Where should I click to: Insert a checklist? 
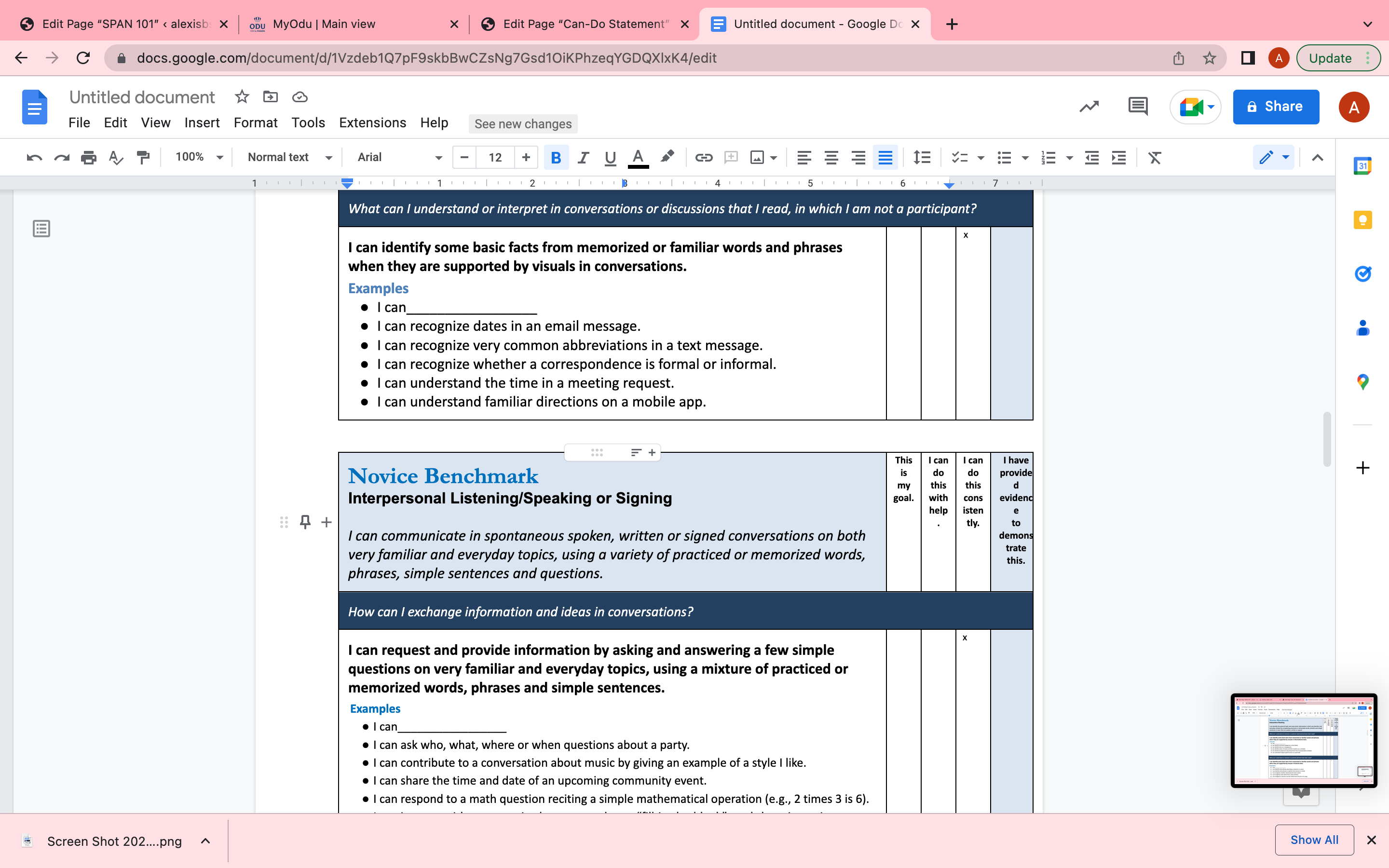[959, 157]
